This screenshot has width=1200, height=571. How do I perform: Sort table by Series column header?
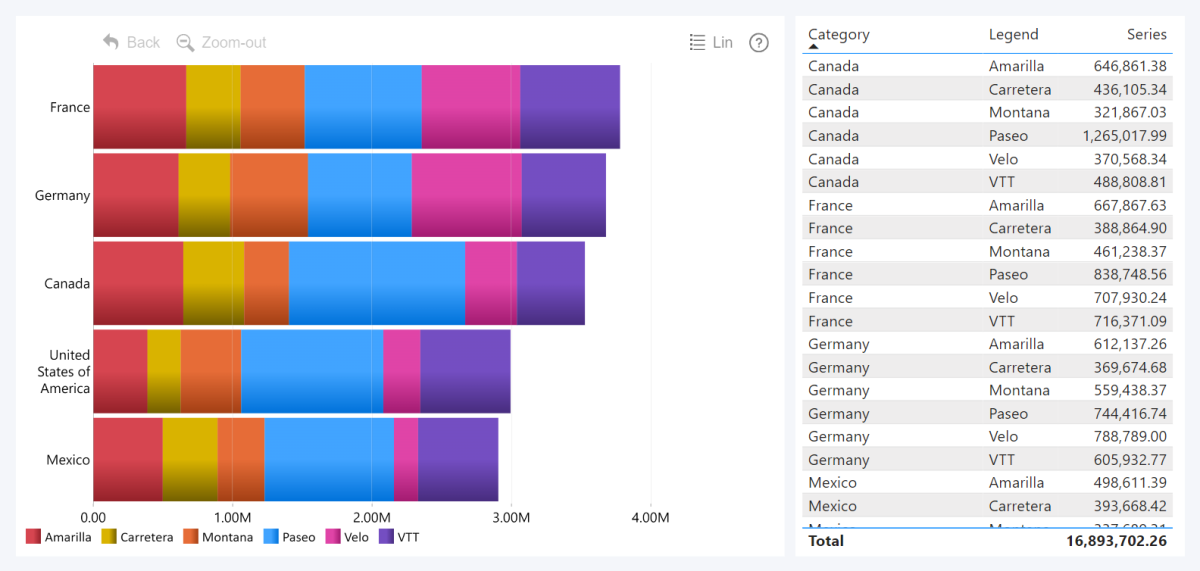point(1147,34)
